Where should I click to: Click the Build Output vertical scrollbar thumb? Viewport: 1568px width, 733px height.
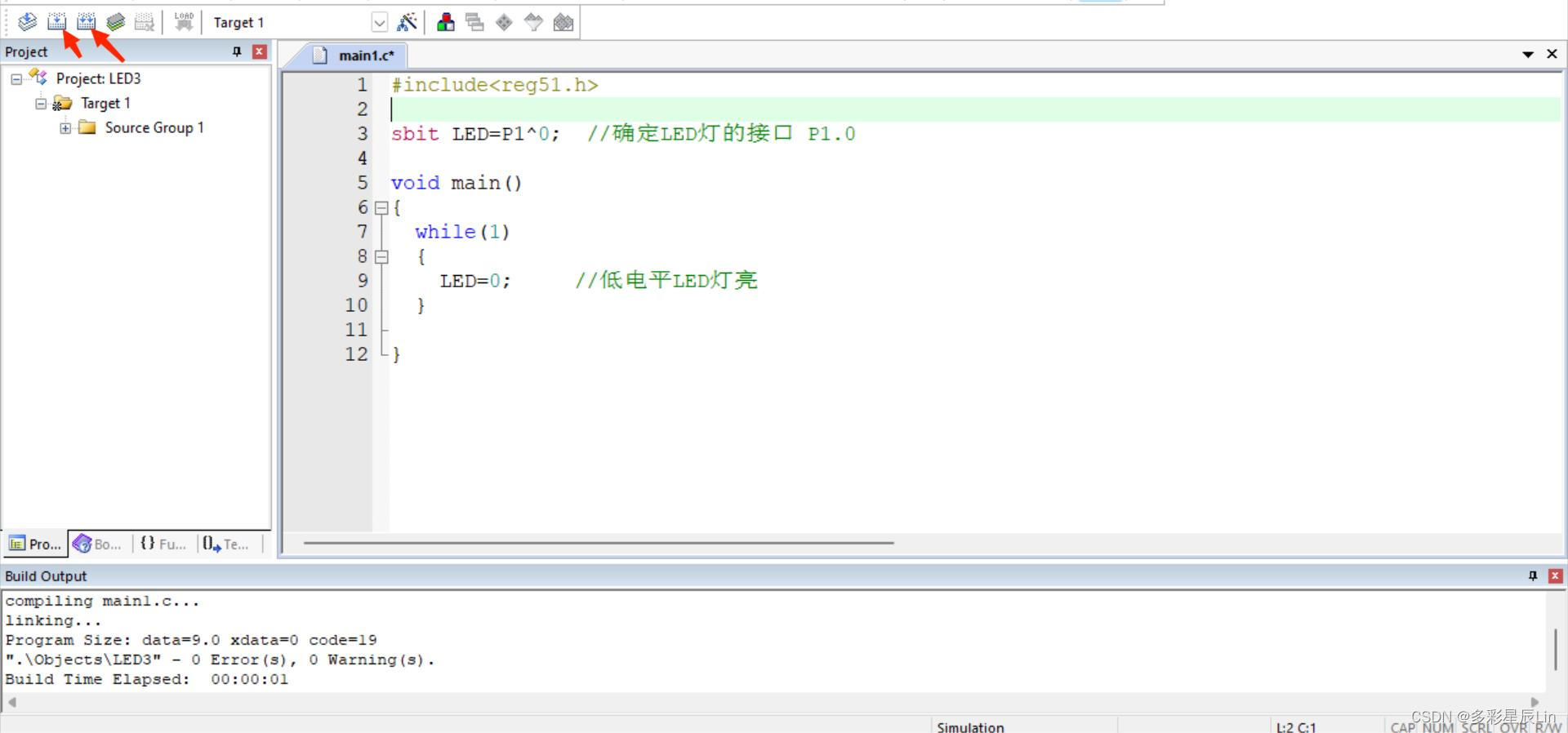tap(1556, 649)
